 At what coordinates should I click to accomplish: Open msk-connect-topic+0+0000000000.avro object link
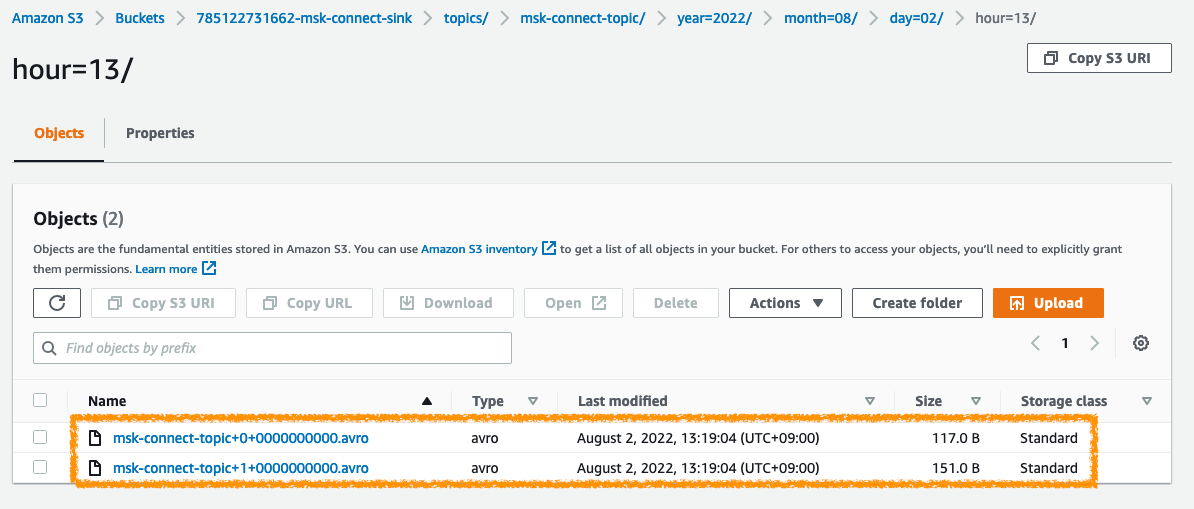pos(241,438)
